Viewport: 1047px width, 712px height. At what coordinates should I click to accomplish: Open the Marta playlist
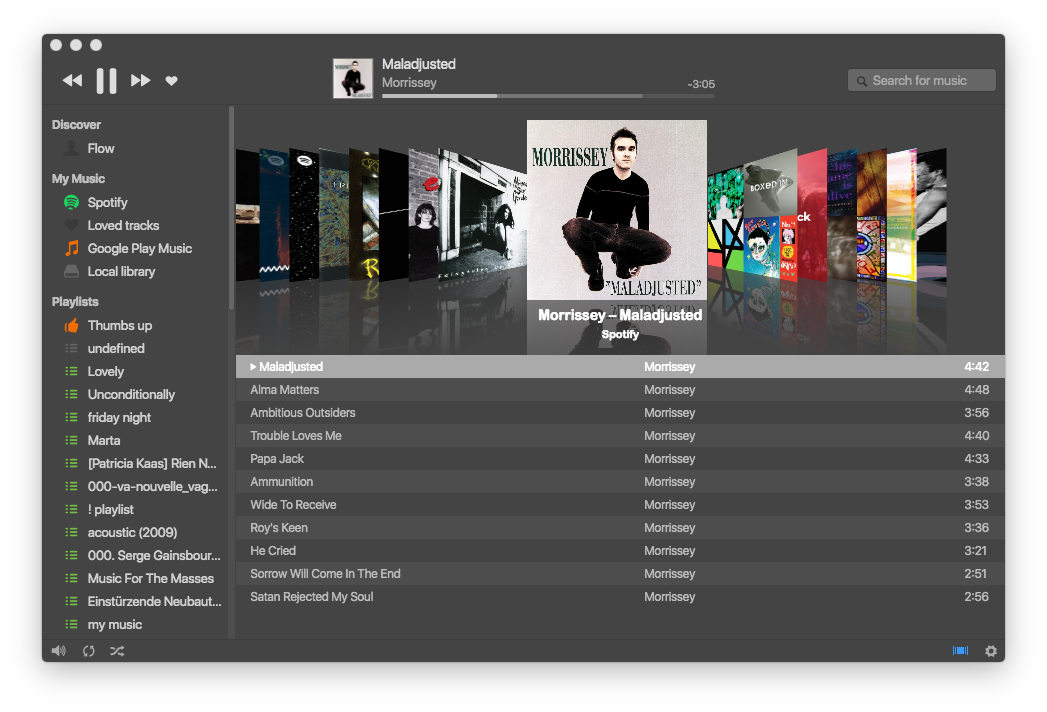pyautogui.click(x=103, y=441)
